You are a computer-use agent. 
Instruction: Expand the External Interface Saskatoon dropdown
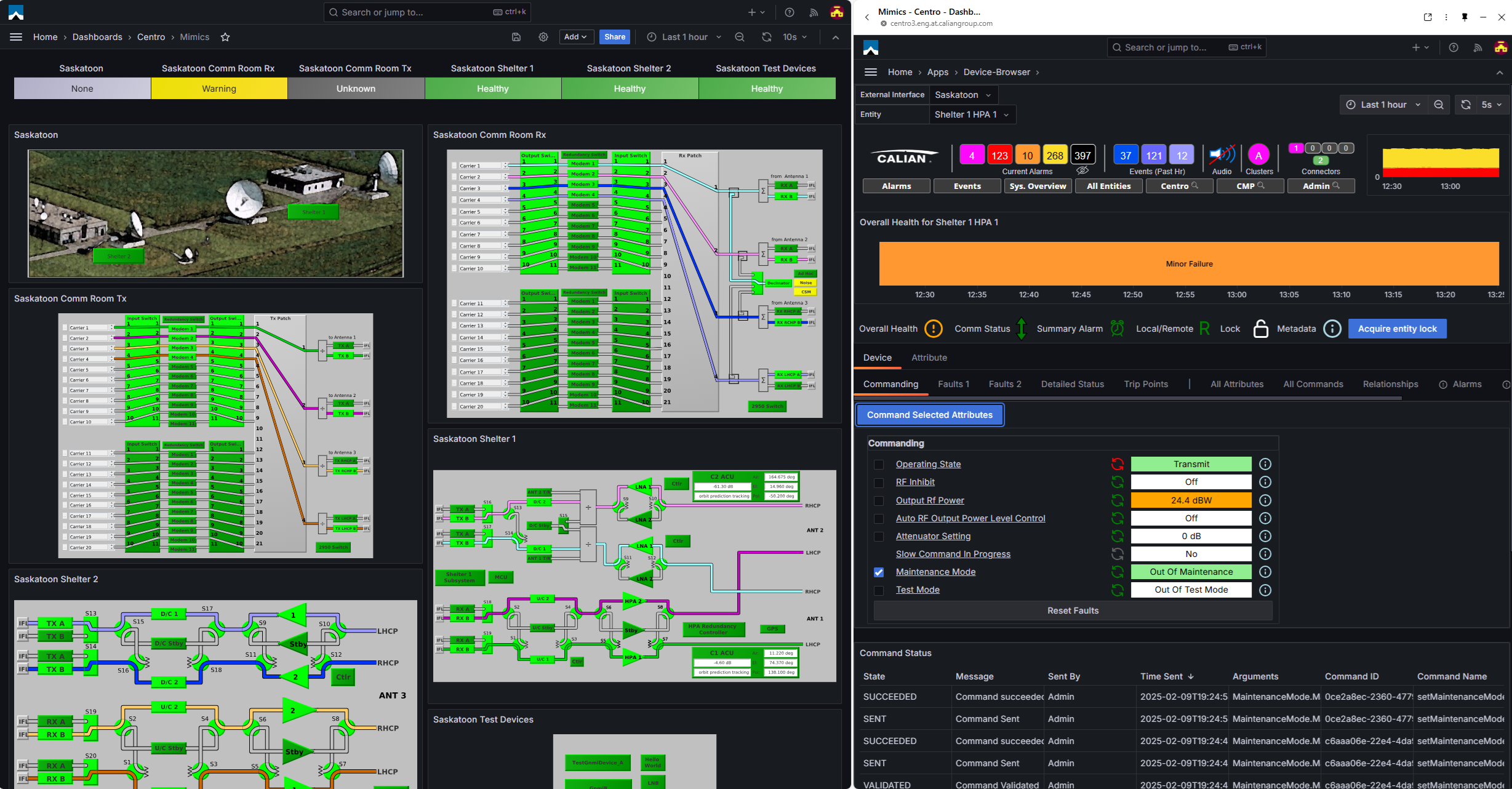(x=963, y=95)
